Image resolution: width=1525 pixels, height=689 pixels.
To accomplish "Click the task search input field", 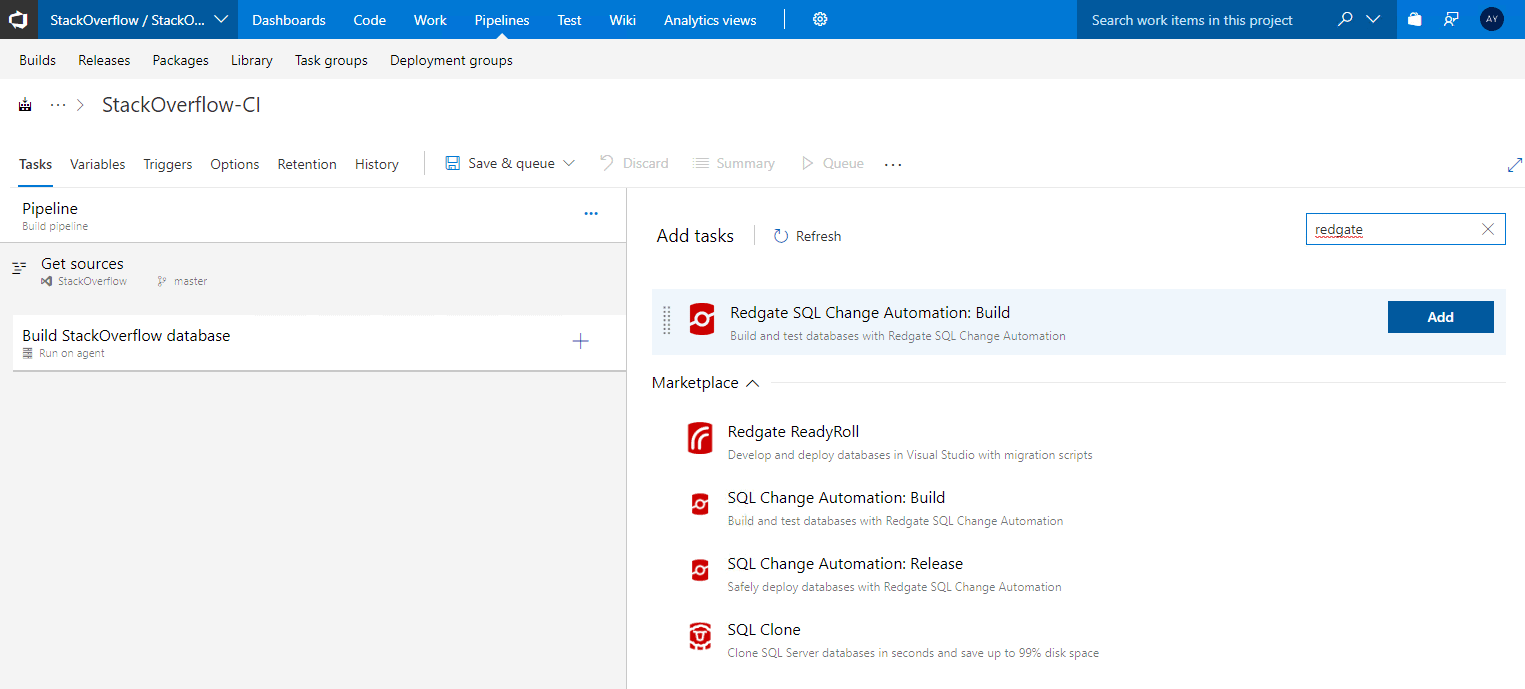I will coord(1405,229).
